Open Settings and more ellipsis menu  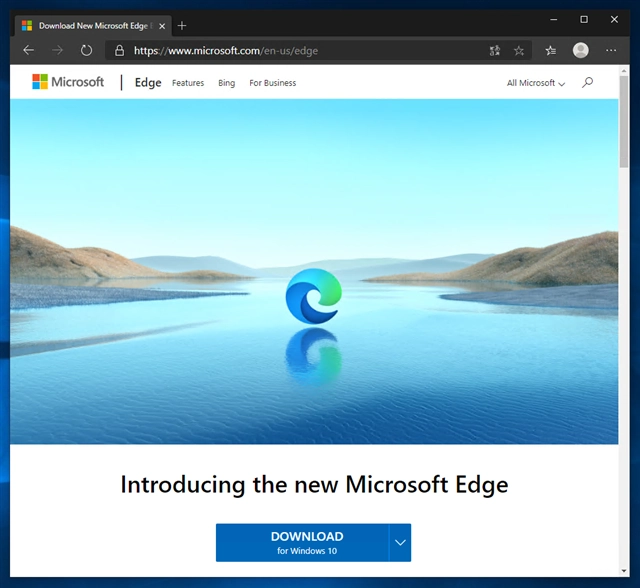(x=611, y=50)
